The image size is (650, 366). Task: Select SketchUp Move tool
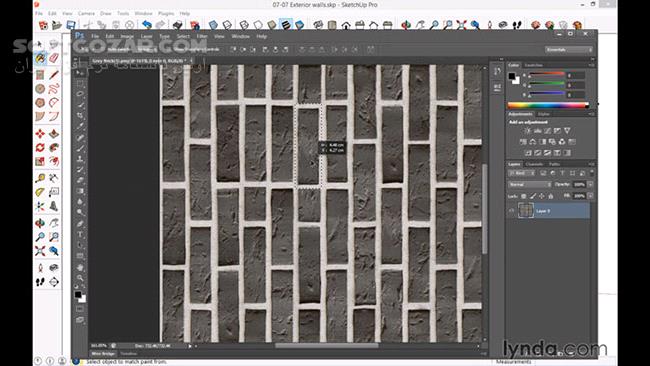coord(40,134)
